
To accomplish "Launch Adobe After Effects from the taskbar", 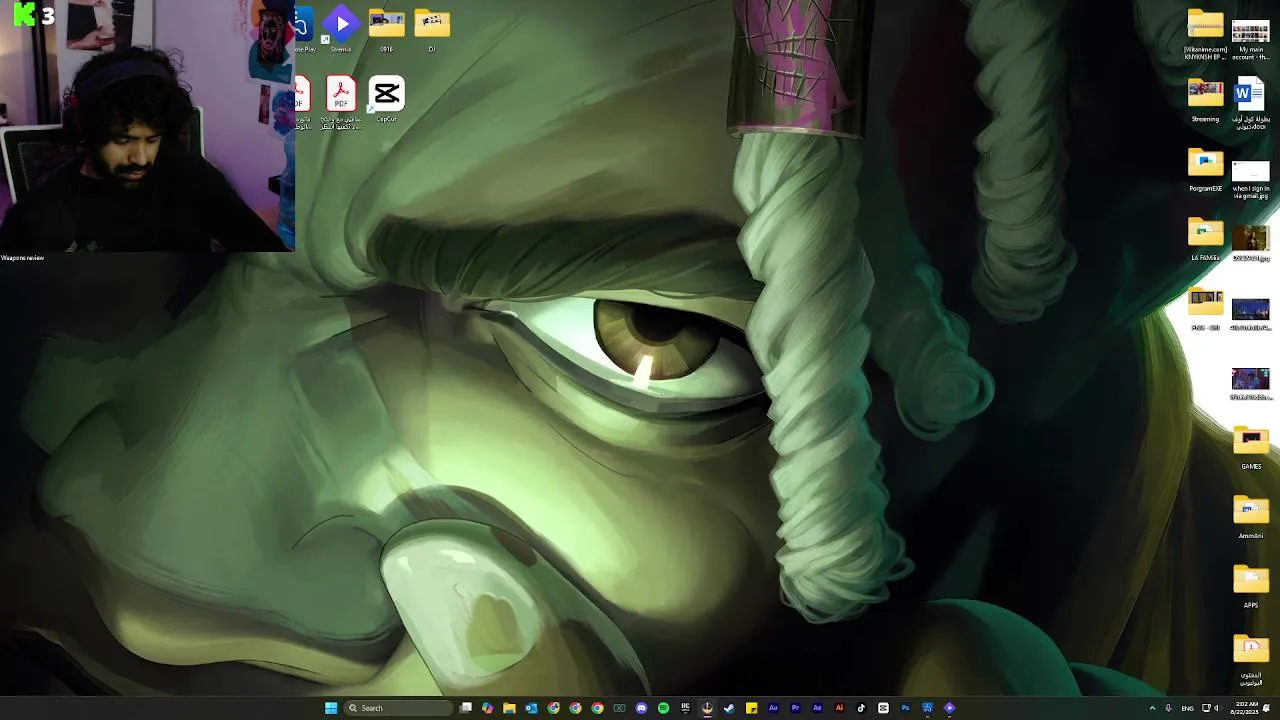I will [817, 708].
